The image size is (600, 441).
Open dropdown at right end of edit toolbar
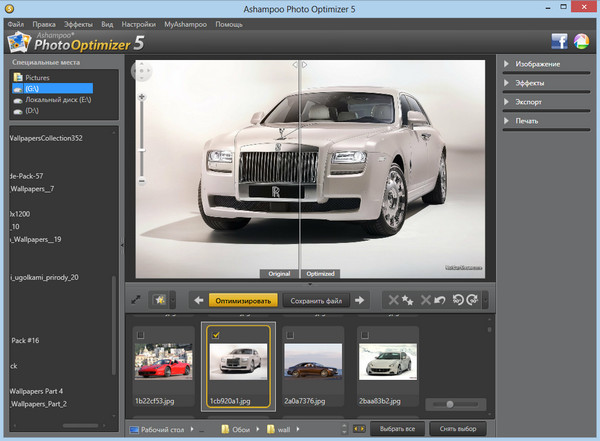(485, 300)
